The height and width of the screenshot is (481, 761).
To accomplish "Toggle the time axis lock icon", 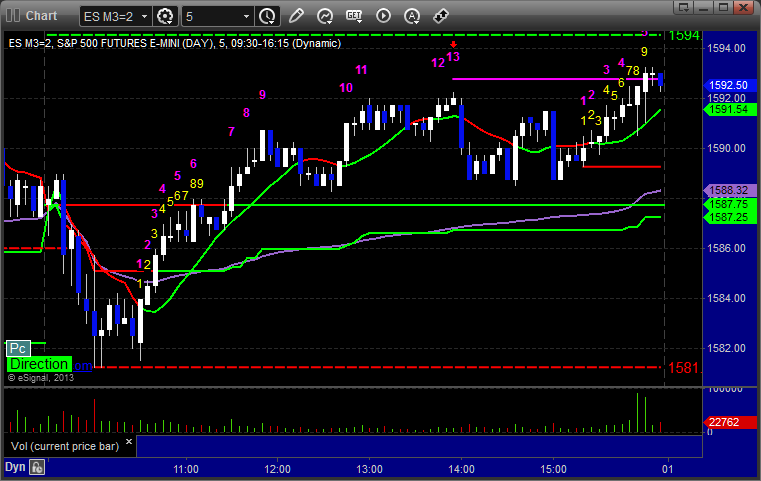I will (37, 467).
